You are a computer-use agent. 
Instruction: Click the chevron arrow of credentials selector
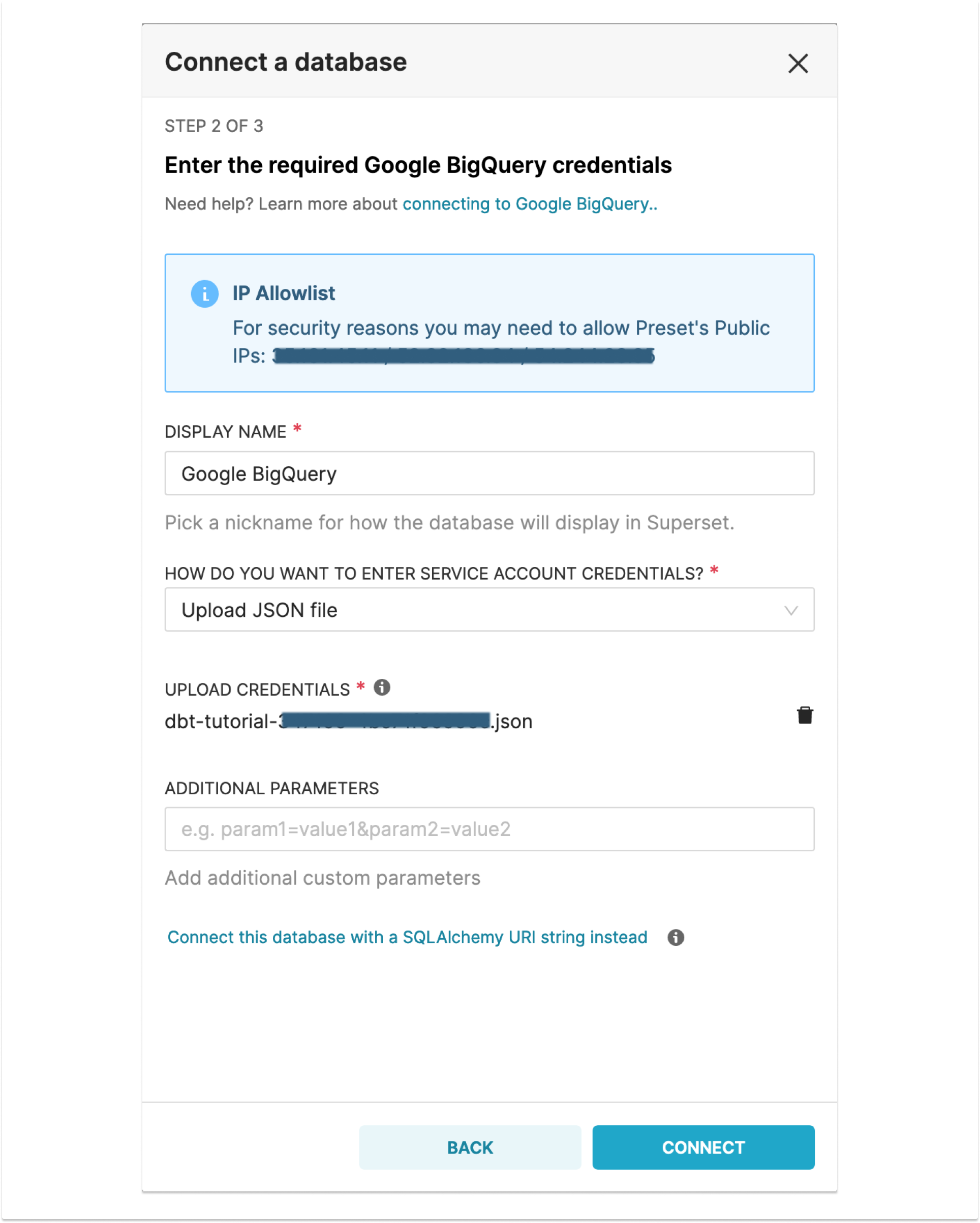click(x=791, y=610)
